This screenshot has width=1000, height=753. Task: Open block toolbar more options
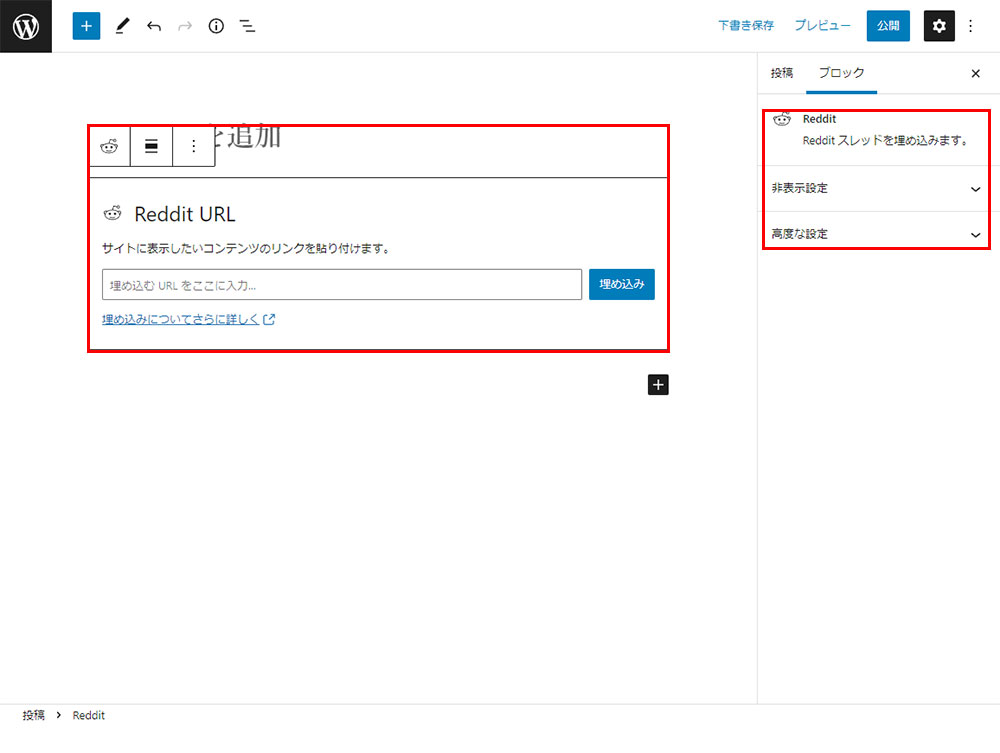194,146
